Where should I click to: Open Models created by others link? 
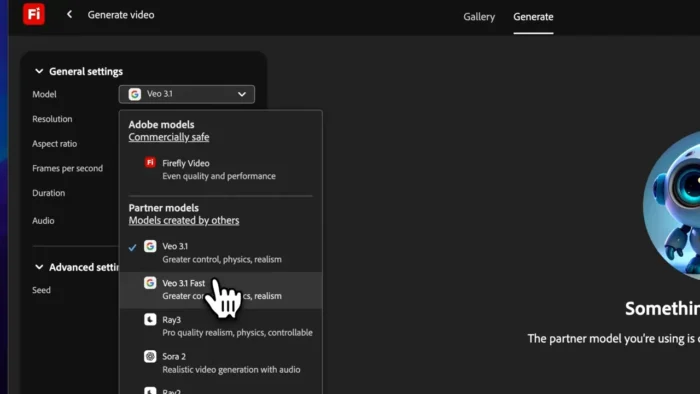point(184,220)
